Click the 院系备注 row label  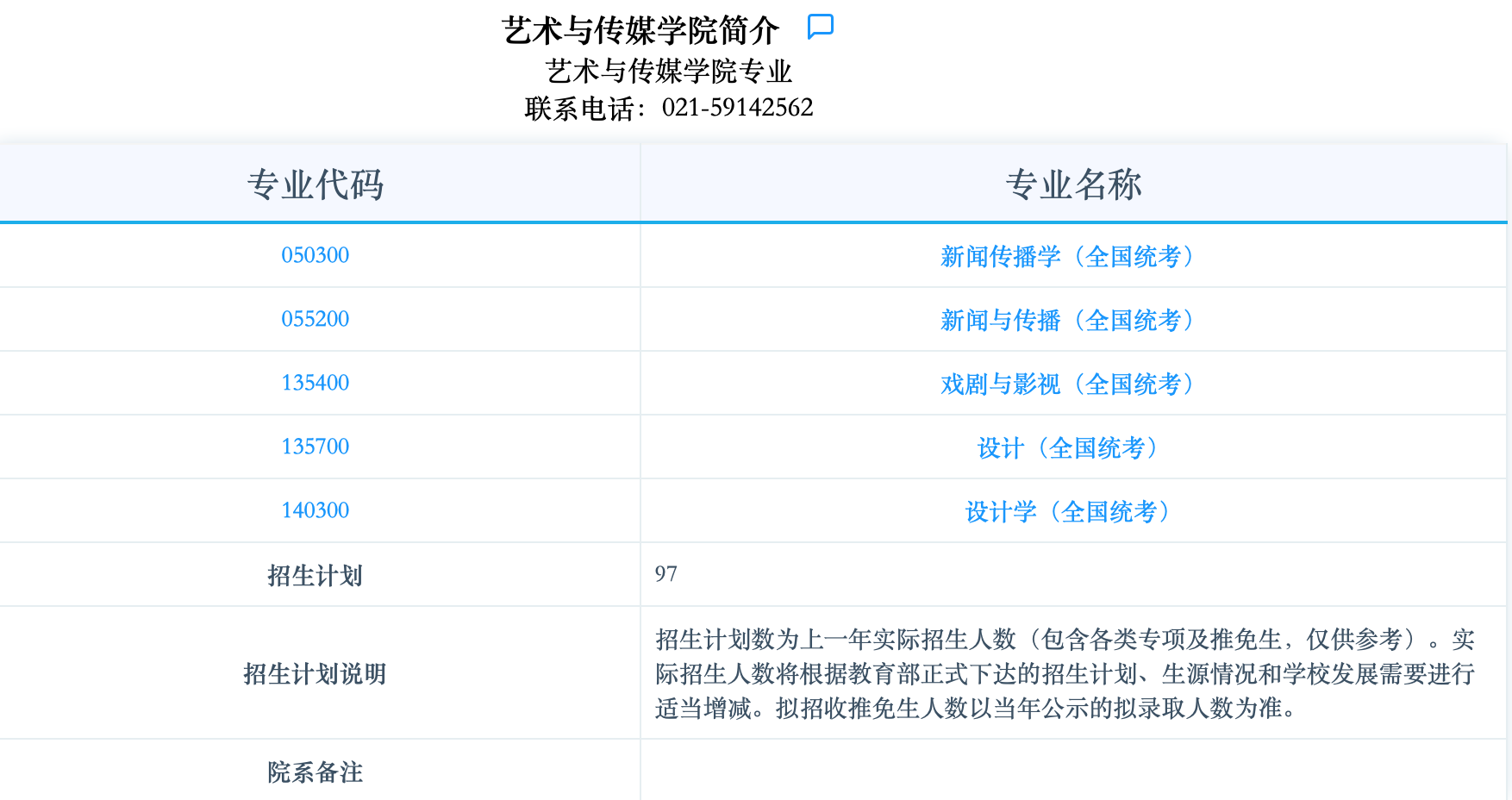(316, 772)
